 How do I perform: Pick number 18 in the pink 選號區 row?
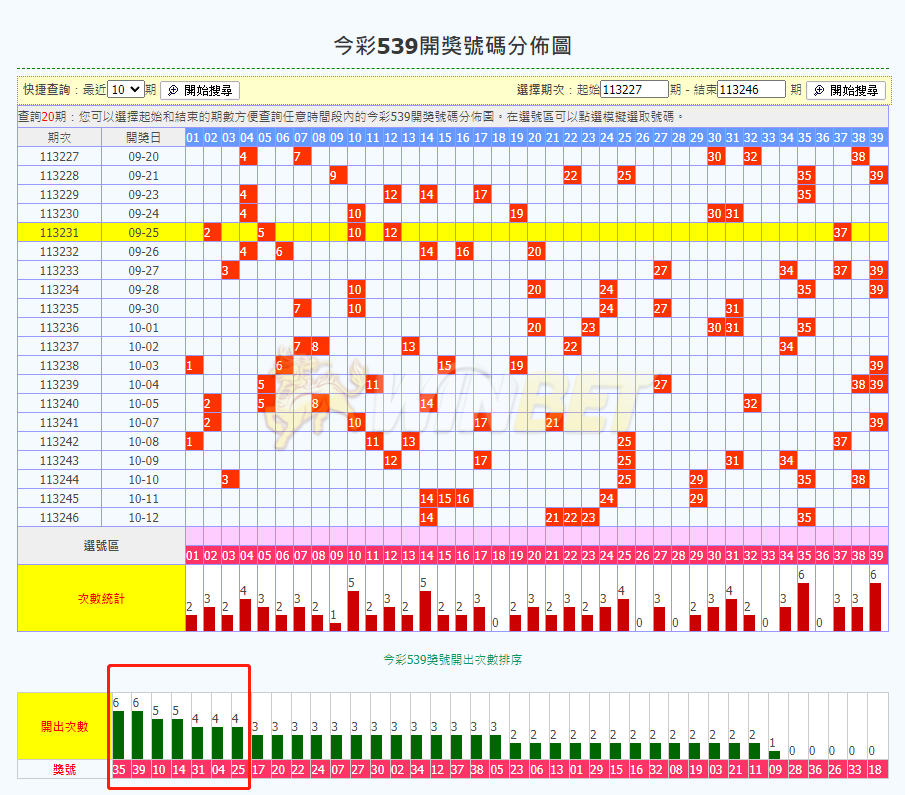pos(499,555)
